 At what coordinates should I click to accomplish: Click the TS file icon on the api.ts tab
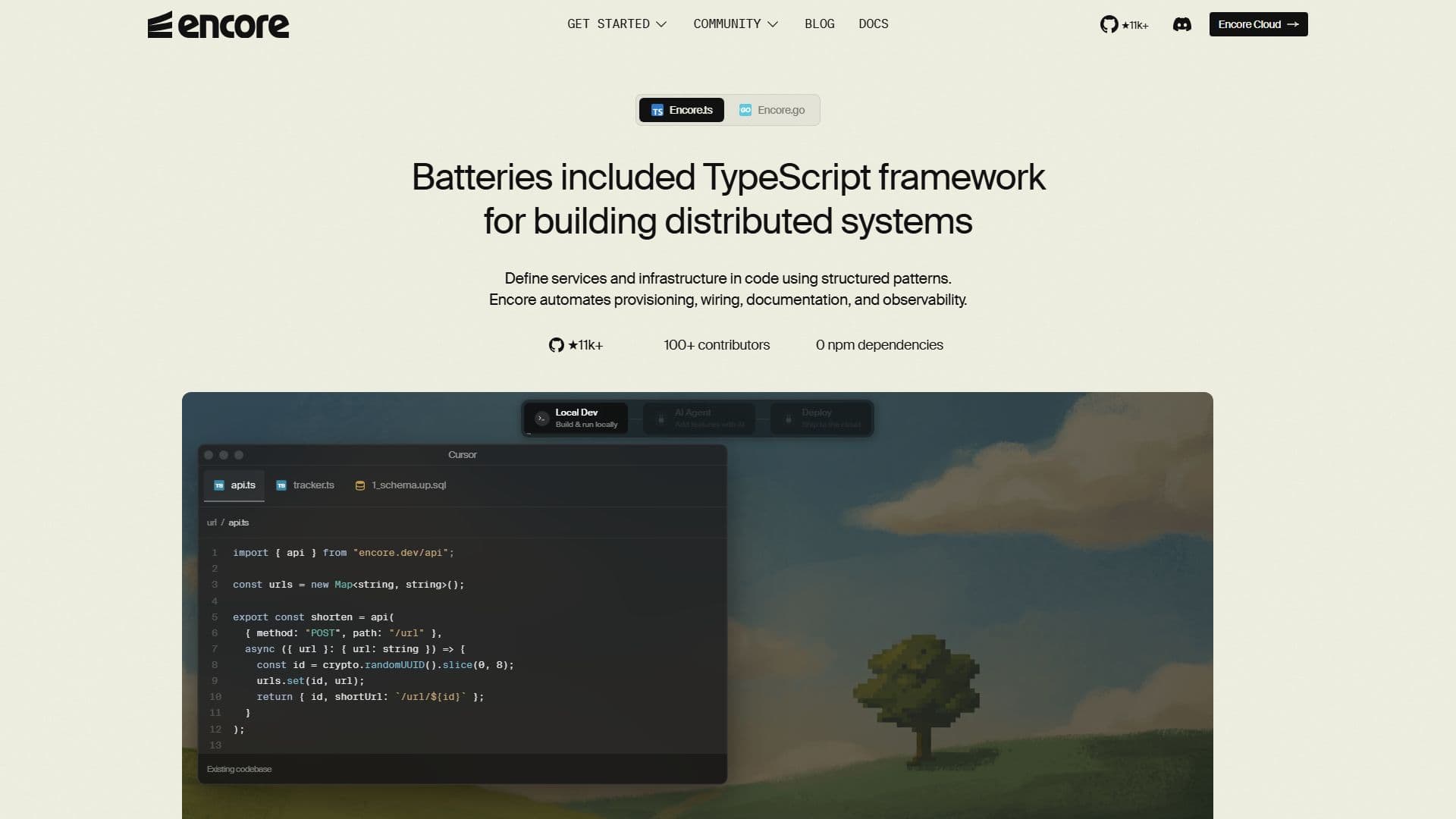tap(219, 485)
